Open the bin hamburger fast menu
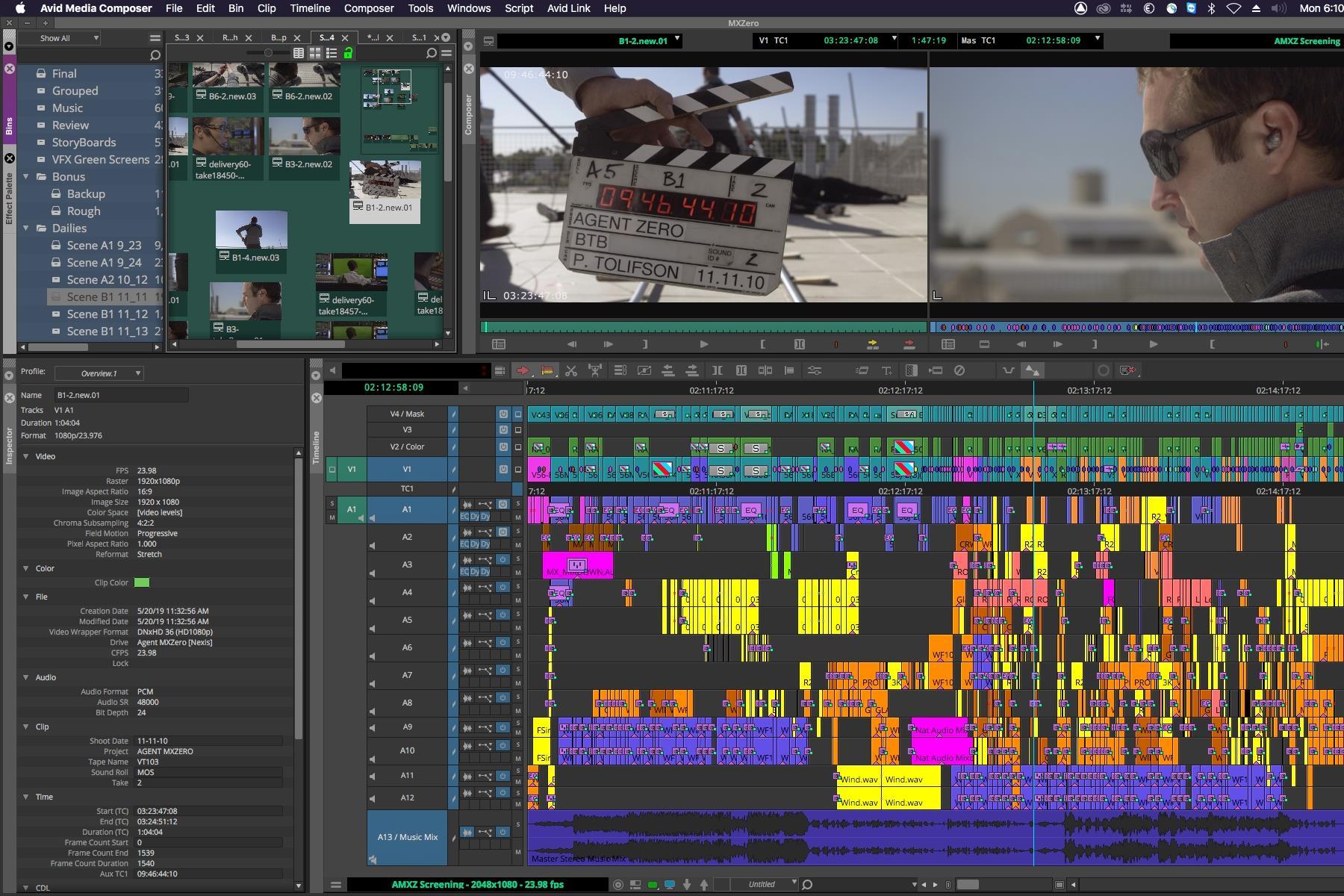 pos(447,53)
